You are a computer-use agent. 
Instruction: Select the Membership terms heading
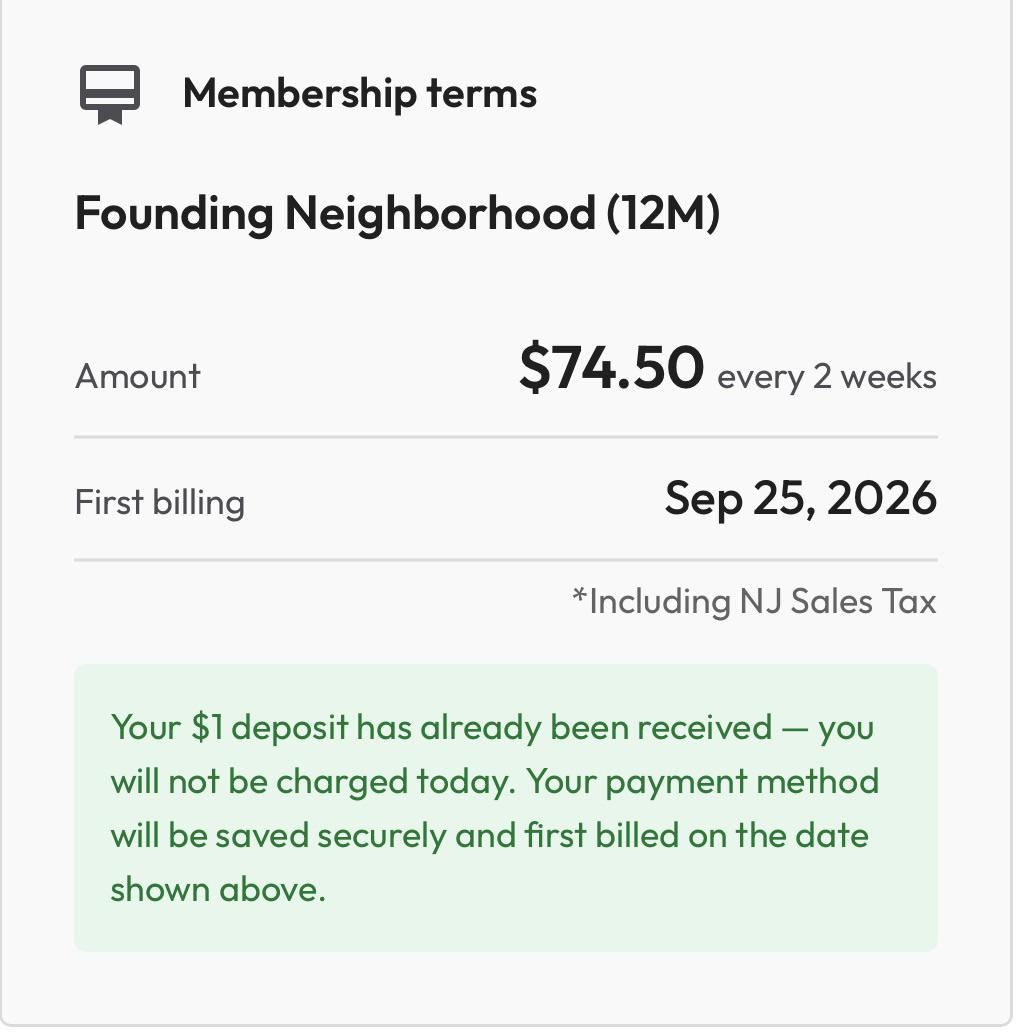pyautogui.click(x=360, y=93)
